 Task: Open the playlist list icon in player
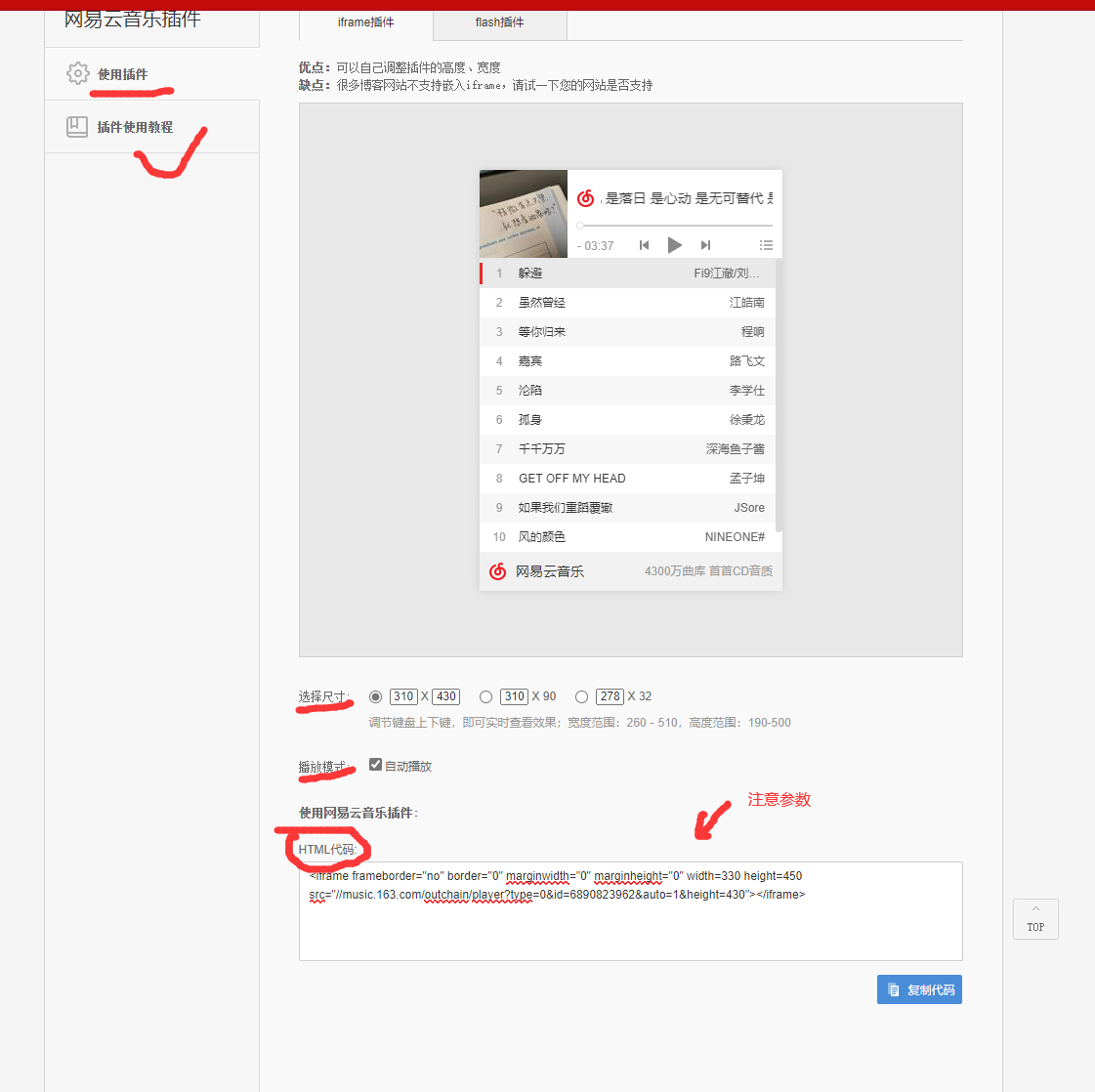click(767, 245)
